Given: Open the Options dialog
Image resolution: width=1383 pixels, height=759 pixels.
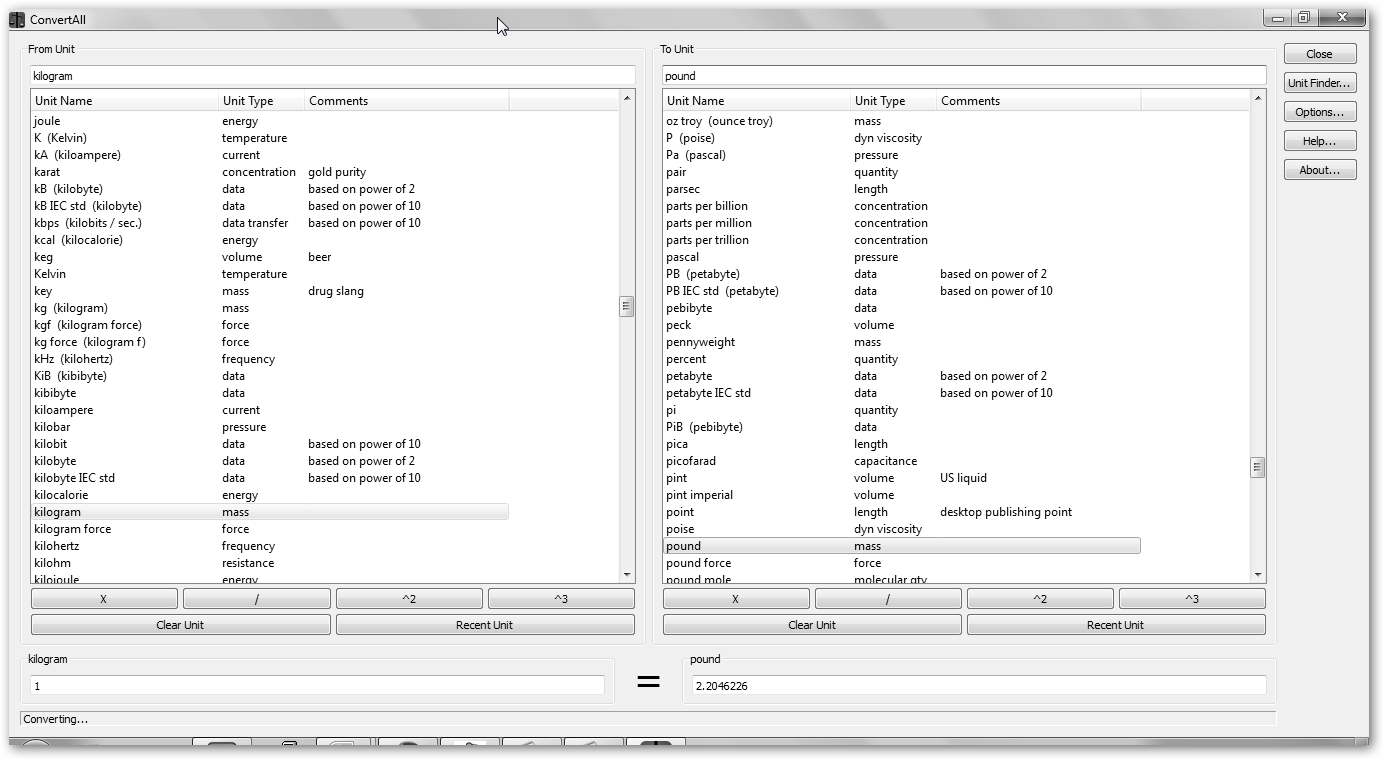Looking at the screenshot, I should (x=1320, y=112).
